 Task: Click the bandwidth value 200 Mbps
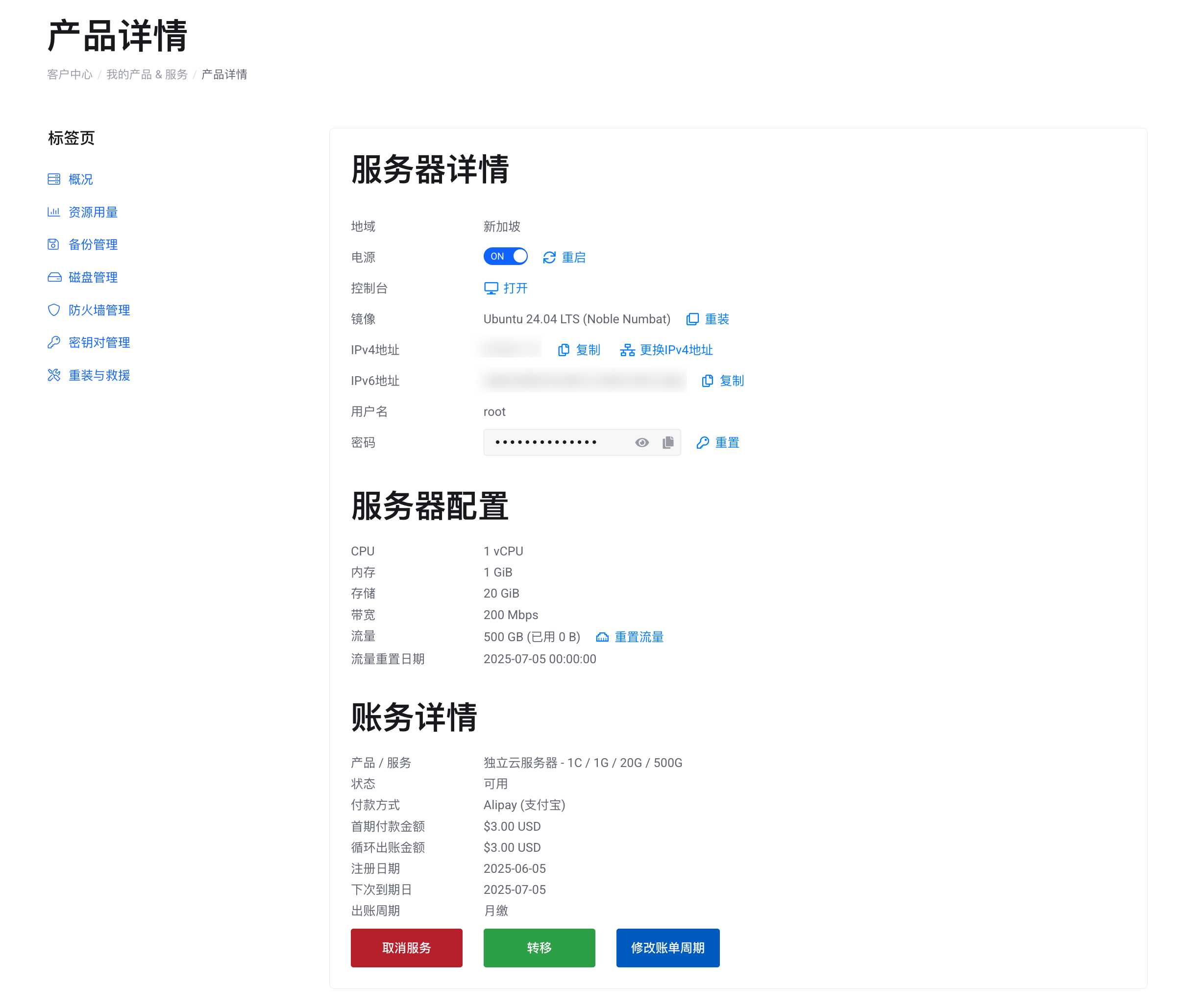tap(511, 615)
